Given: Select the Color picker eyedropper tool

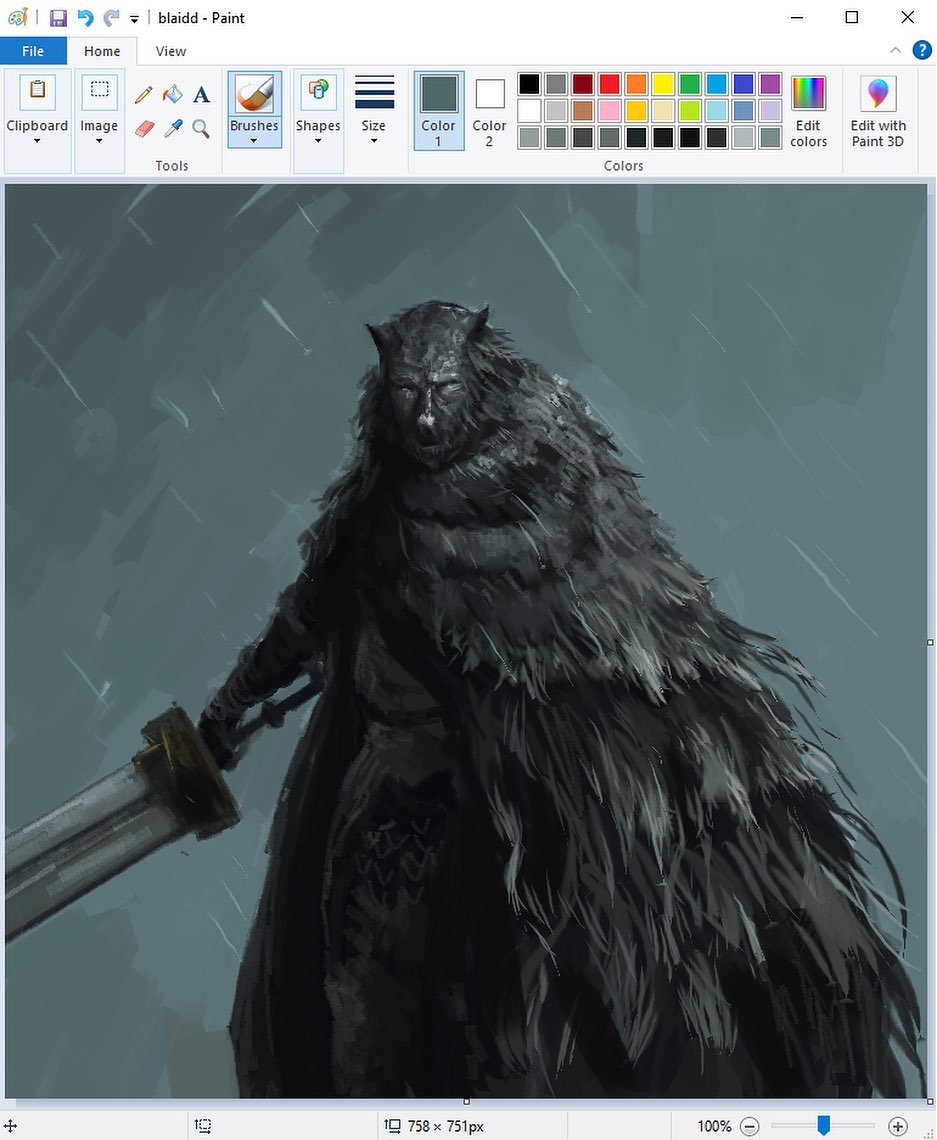Looking at the screenshot, I should 173,129.
